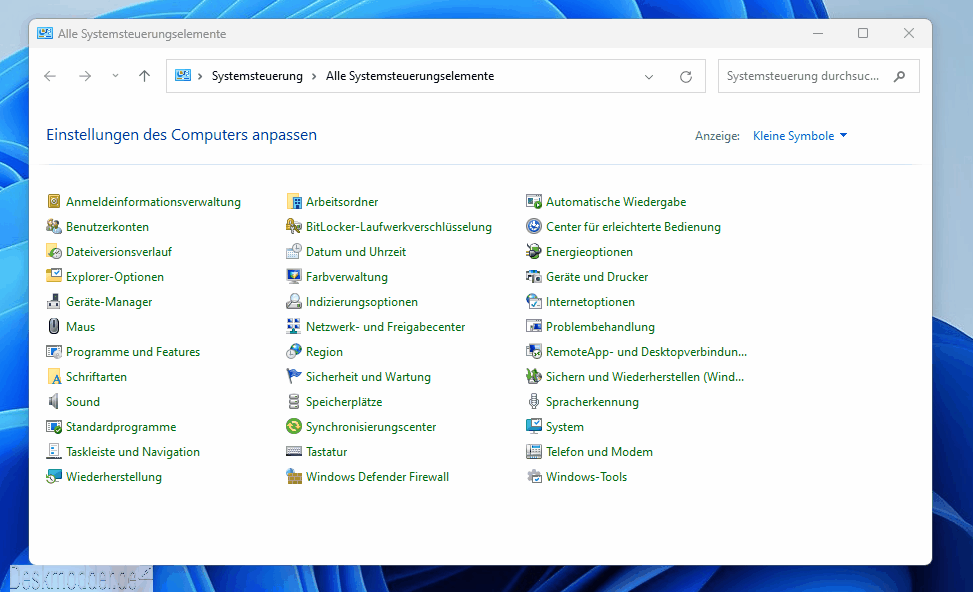Open the Programme und Features icon
This screenshot has height=592, width=973.
click(54, 351)
